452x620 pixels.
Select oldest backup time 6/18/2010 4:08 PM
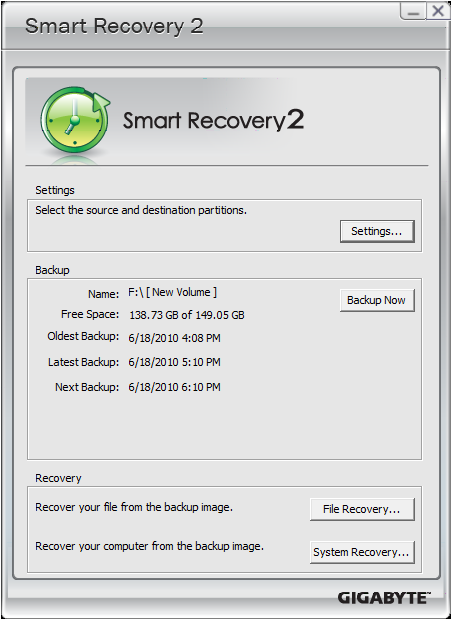[x=174, y=338]
